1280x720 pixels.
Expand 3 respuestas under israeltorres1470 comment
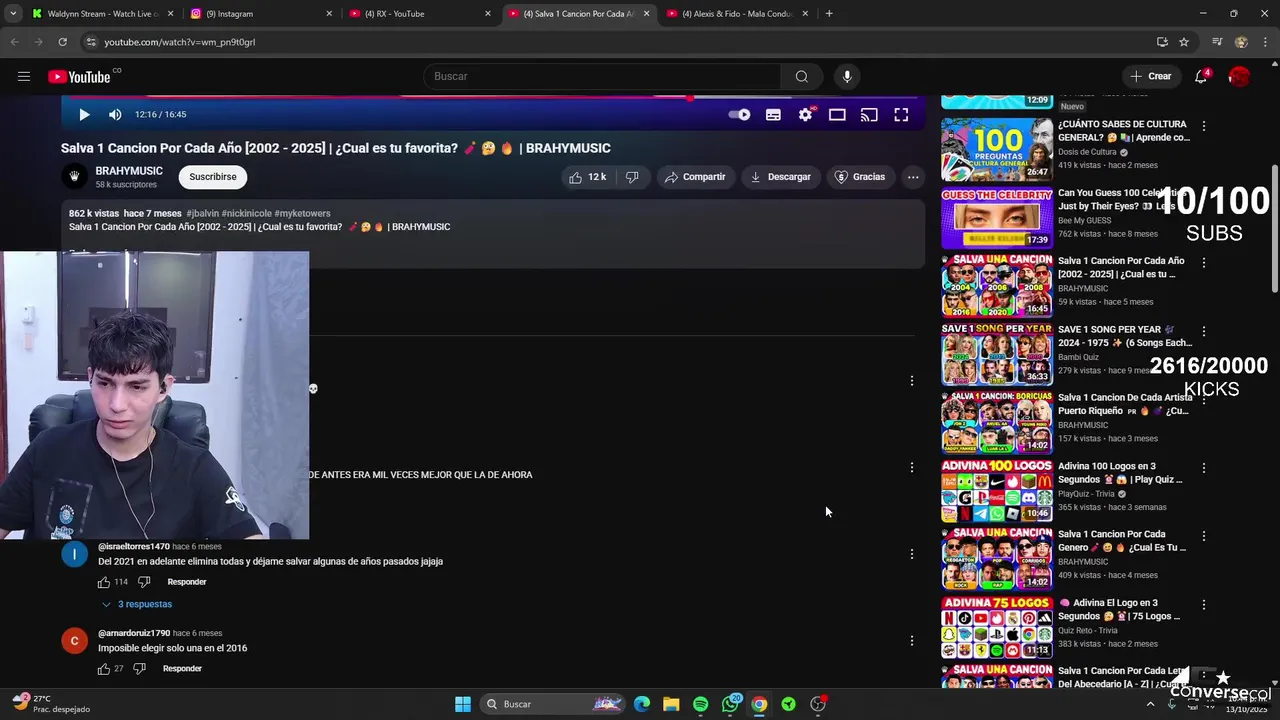[137, 604]
